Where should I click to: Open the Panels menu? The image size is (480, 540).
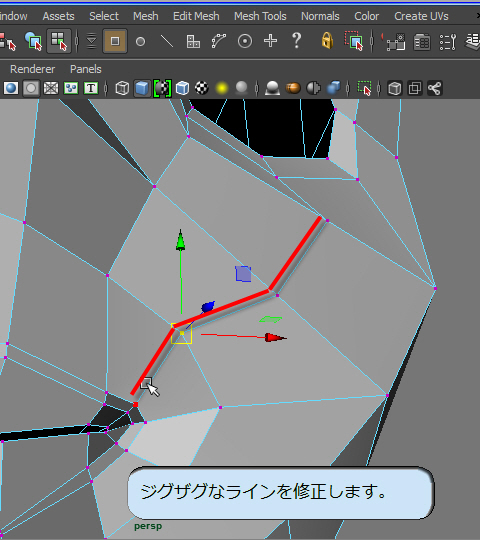pyautogui.click(x=86, y=69)
